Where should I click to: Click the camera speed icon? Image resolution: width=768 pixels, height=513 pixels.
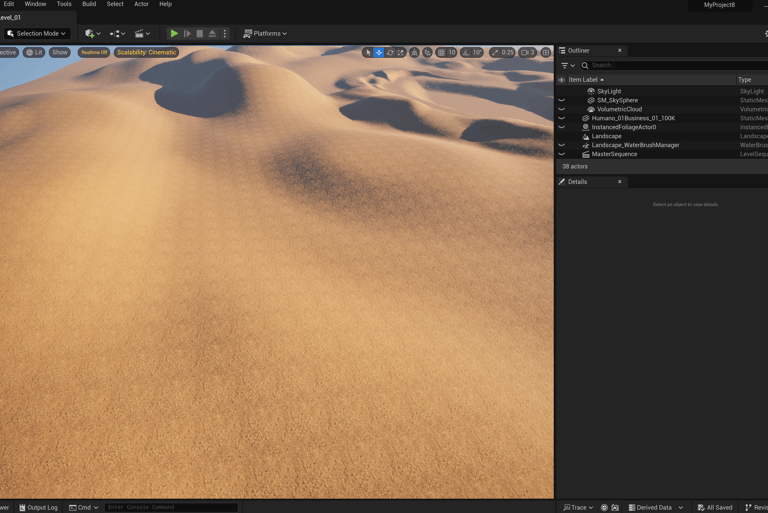click(x=527, y=53)
